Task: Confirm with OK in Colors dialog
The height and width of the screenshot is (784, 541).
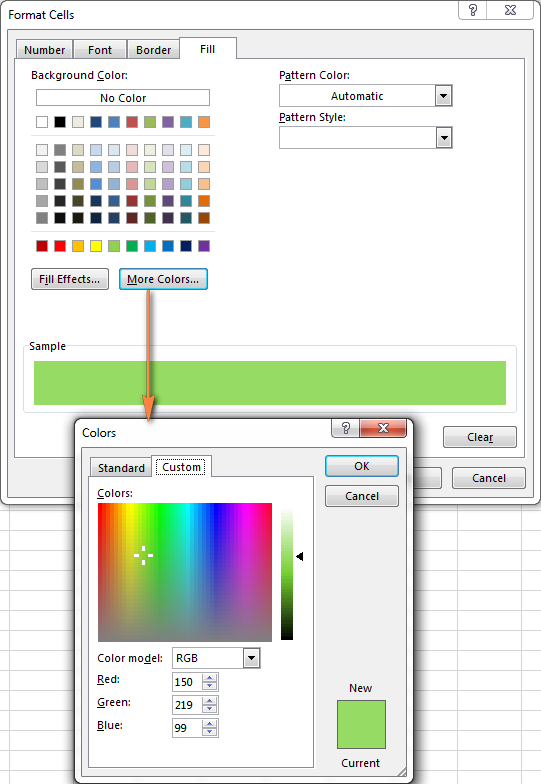Action: point(362,466)
